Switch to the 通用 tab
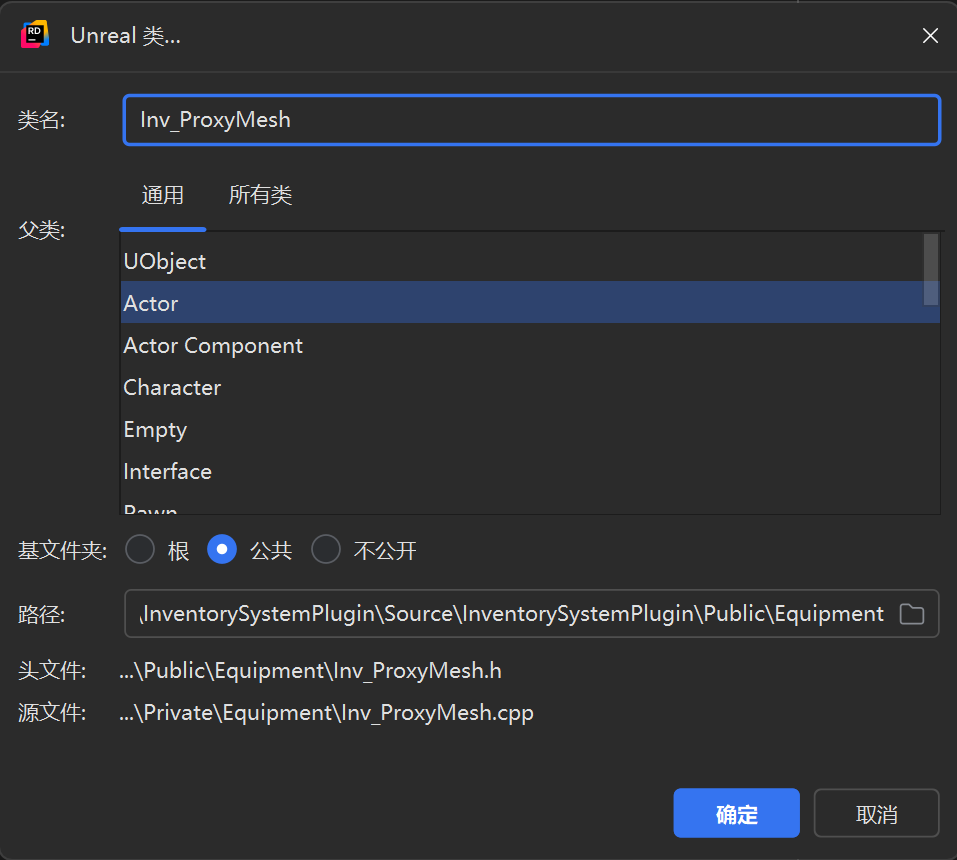957x860 pixels. point(162,195)
